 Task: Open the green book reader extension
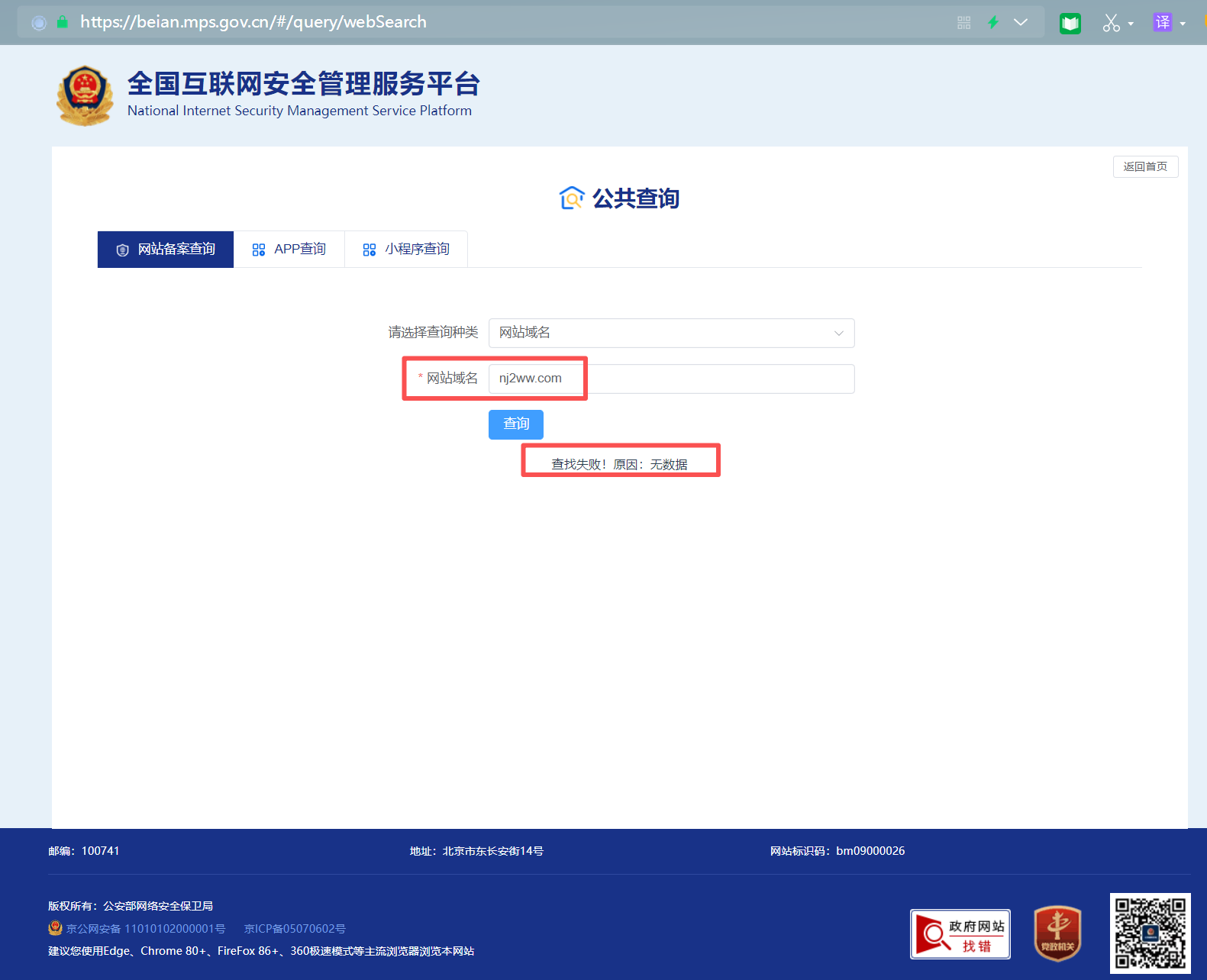(1070, 24)
